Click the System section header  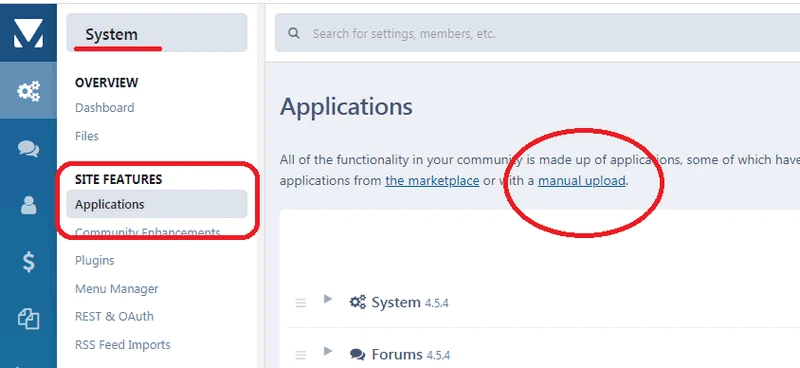click(x=157, y=33)
